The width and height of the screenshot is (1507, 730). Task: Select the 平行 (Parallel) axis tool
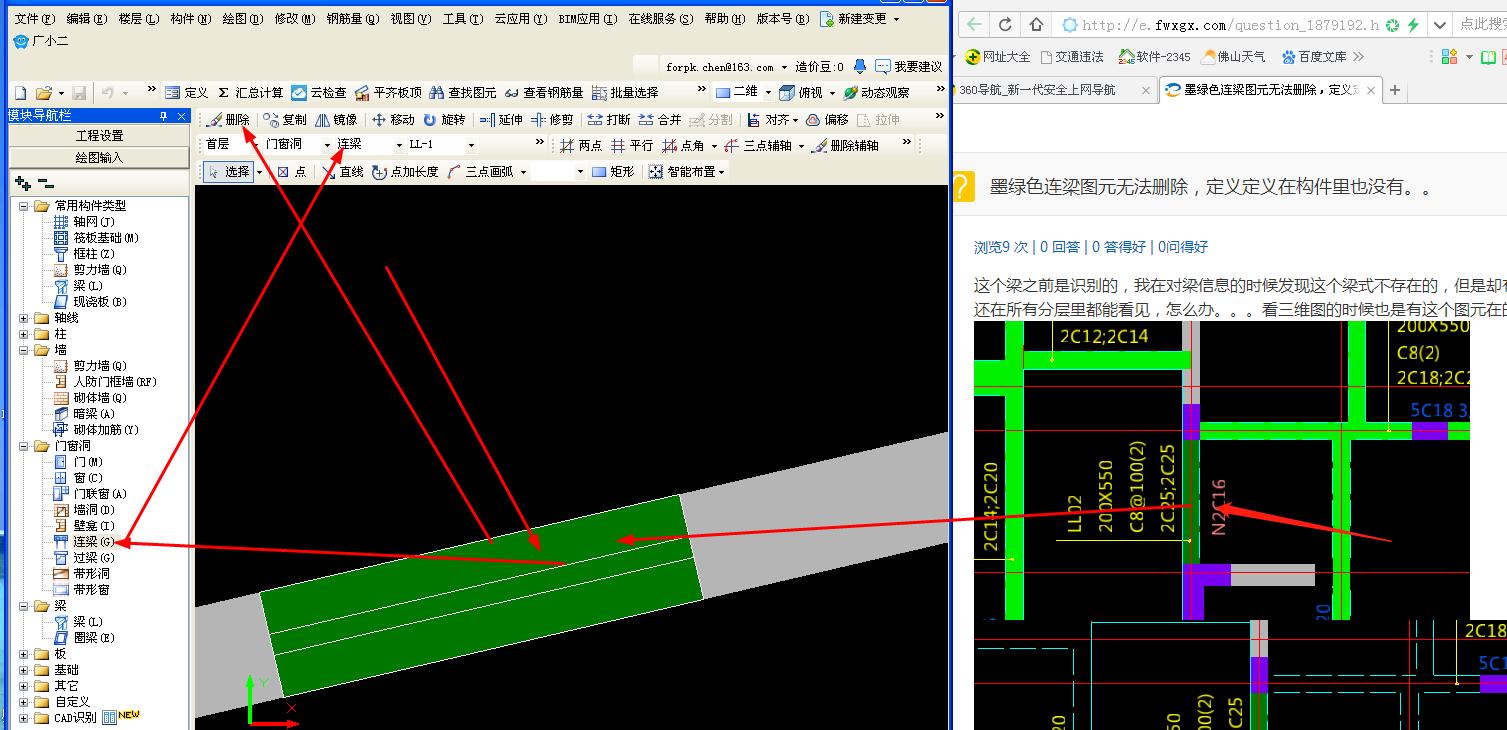(x=632, y=146)
